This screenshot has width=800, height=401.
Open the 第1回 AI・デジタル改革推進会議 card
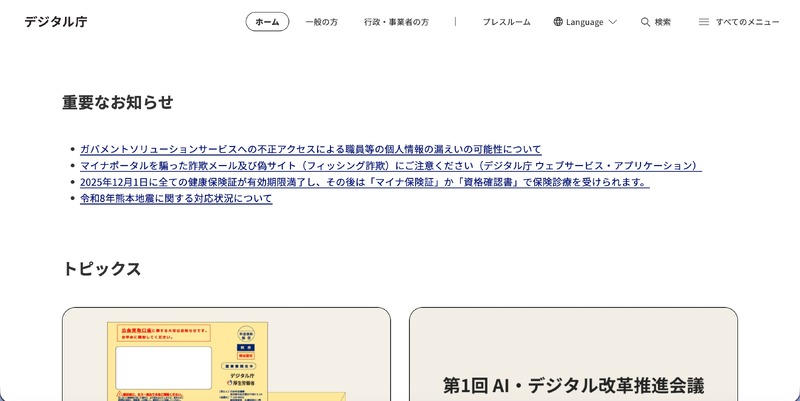coord(573,354)
